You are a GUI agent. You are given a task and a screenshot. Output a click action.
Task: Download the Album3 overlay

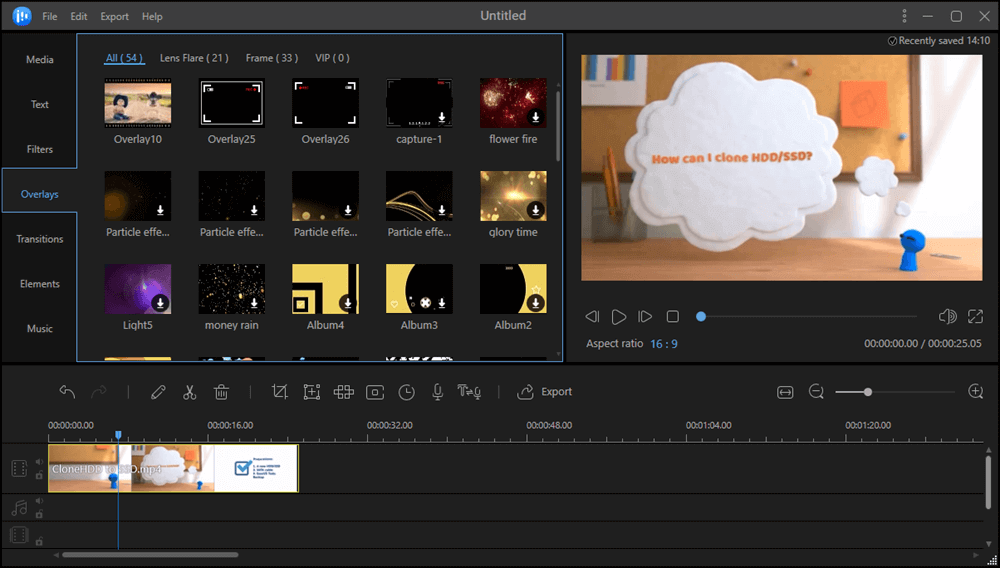coord(441,303)
